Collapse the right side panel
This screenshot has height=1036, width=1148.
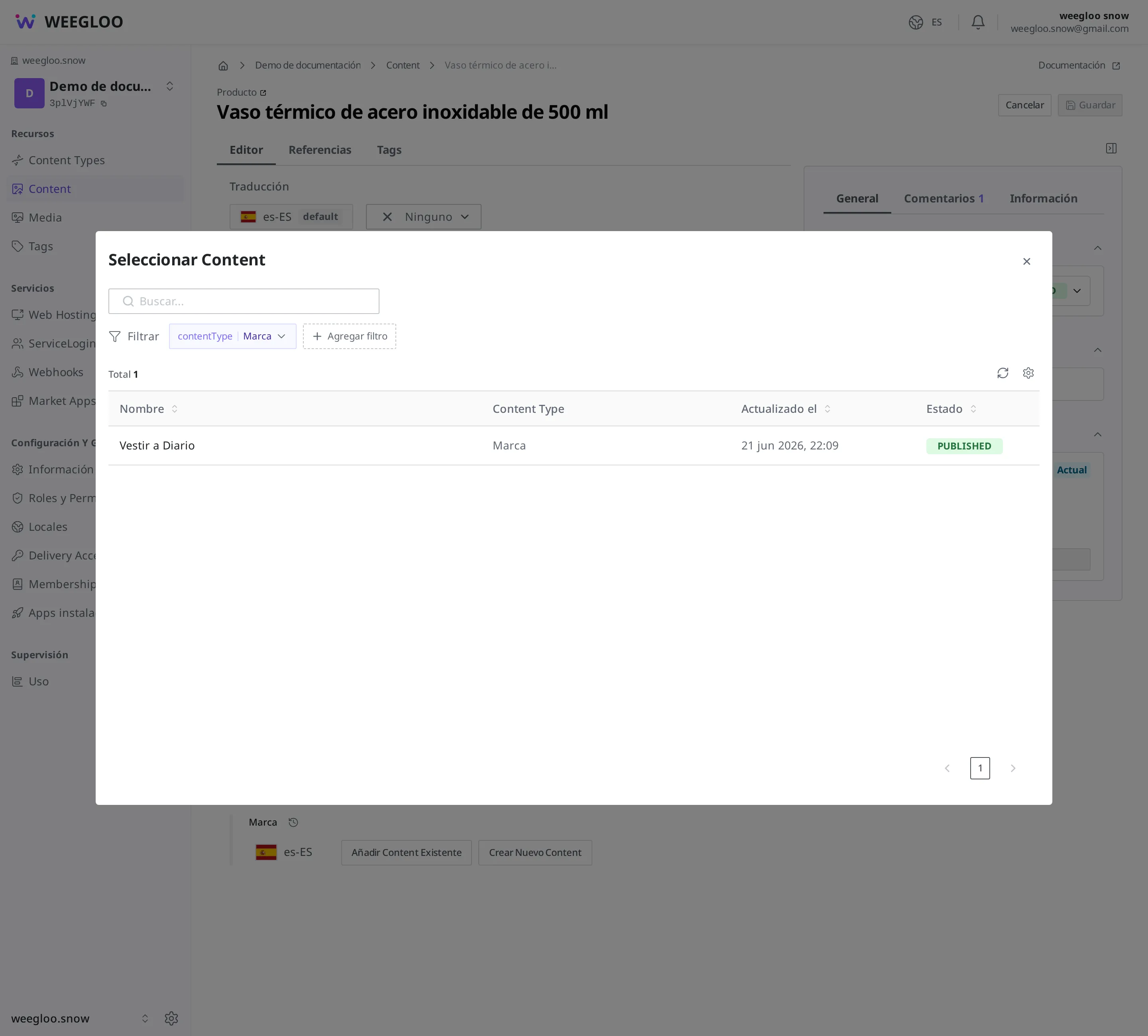[x=1111, y=149]
